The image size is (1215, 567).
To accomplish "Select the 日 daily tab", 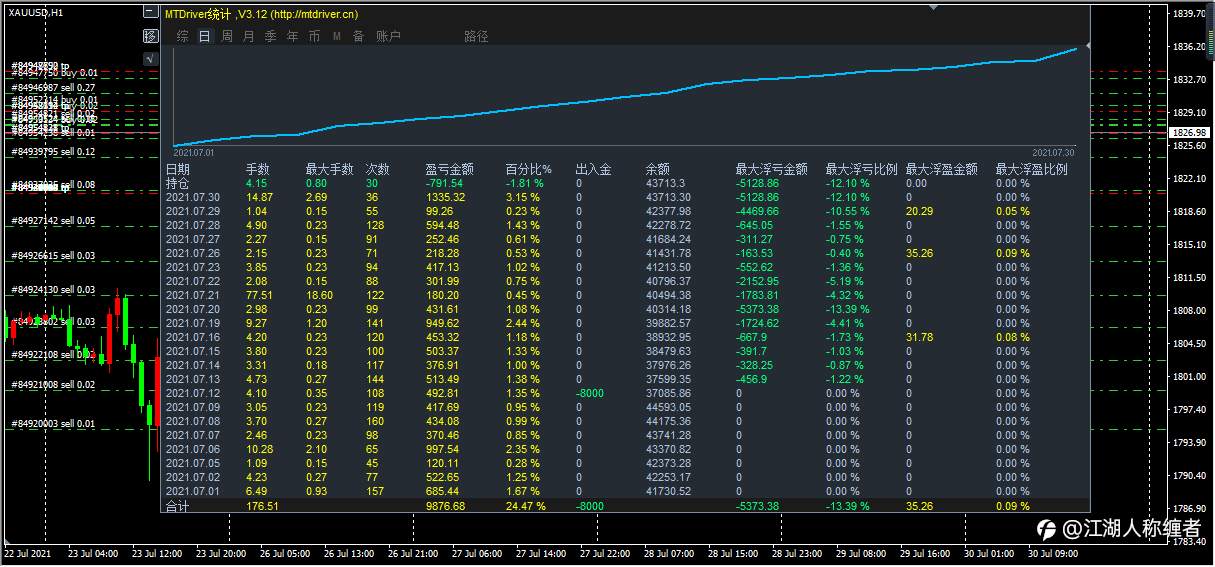I will click(204, 36).
